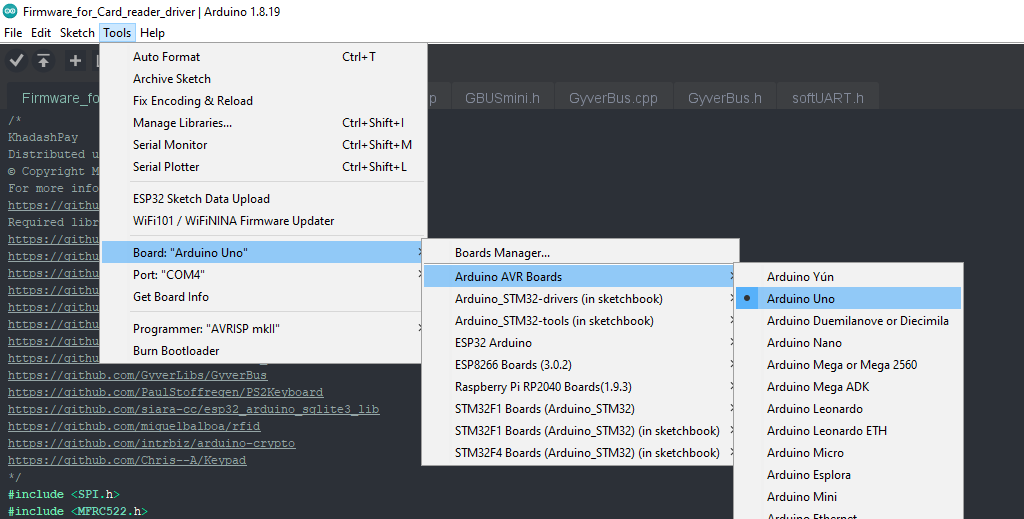Select the Arduino Leonardo board
Screen dimensions: 1024x519
click(848, 409)
